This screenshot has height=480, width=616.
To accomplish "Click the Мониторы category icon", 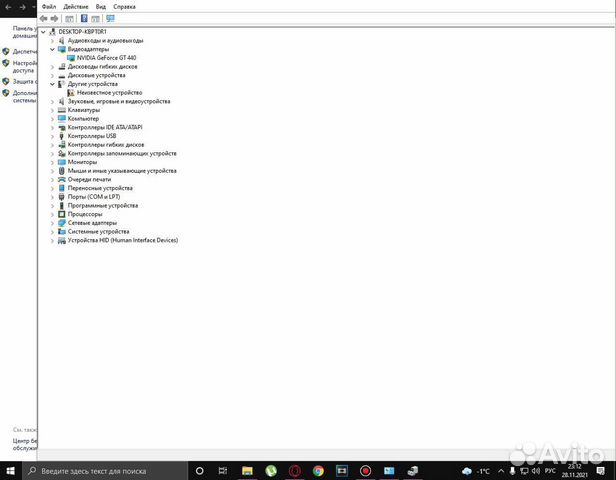I will pyautogui.click(x=62, y=162).
